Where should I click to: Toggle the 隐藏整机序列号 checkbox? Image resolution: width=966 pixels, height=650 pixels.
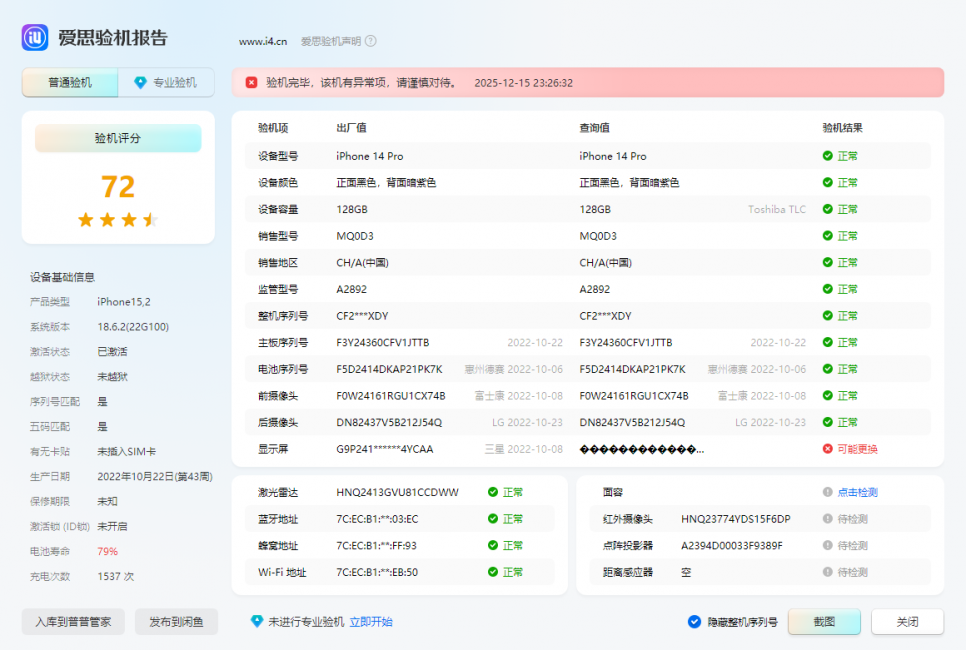click(x=694, y=622)
